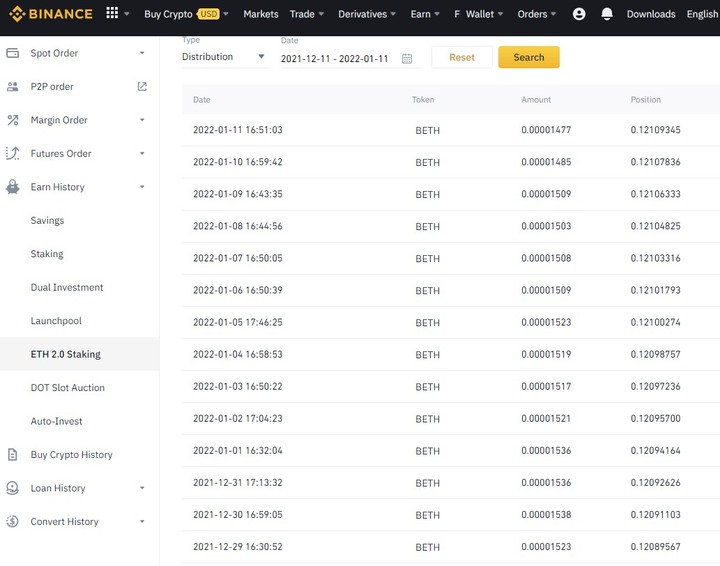
Task: Click the P2P order people icon
Action: [x=12, y=86]
